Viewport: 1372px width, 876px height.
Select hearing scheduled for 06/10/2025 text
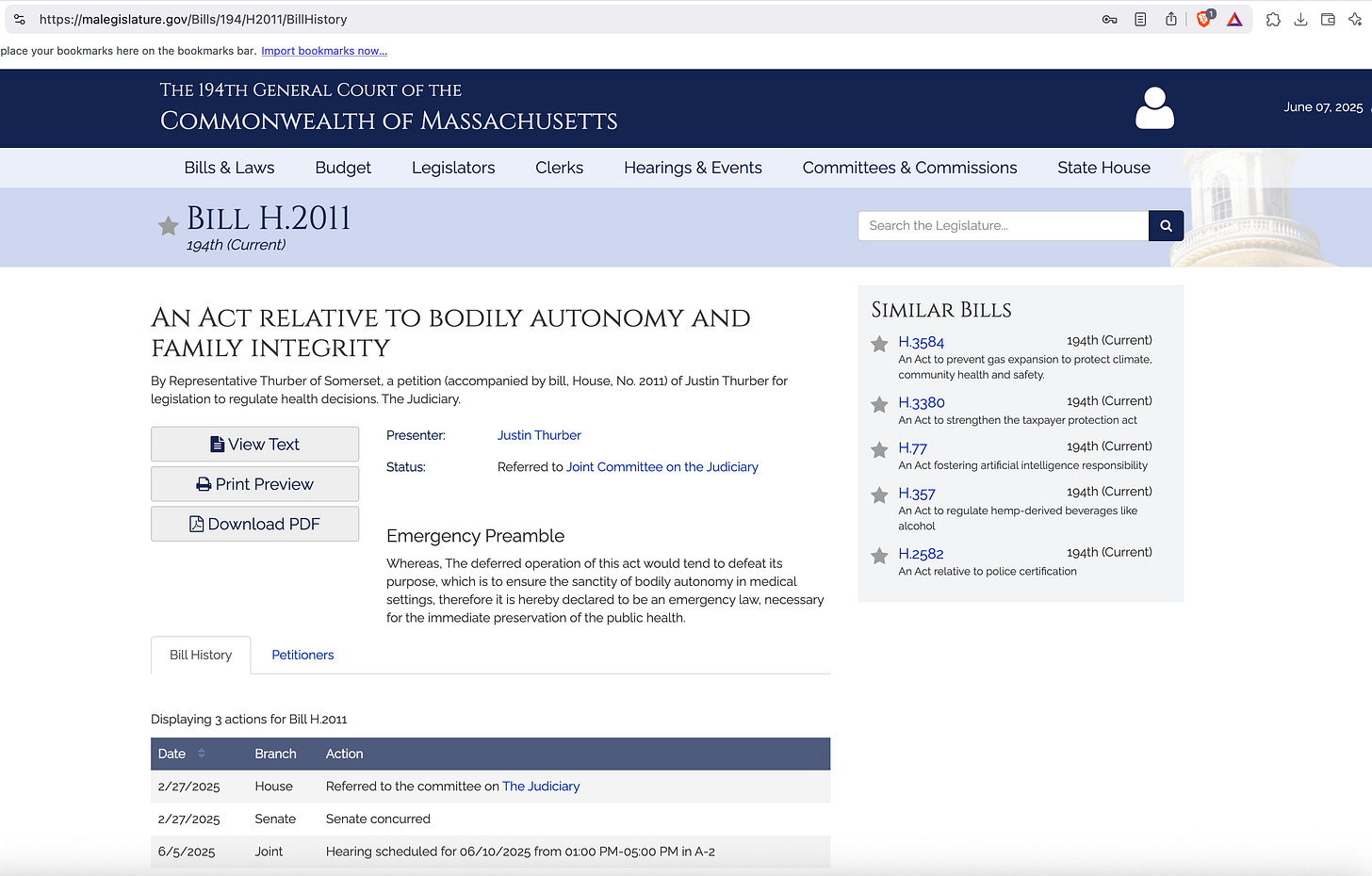pyautogui.click(x=520, y=852)
